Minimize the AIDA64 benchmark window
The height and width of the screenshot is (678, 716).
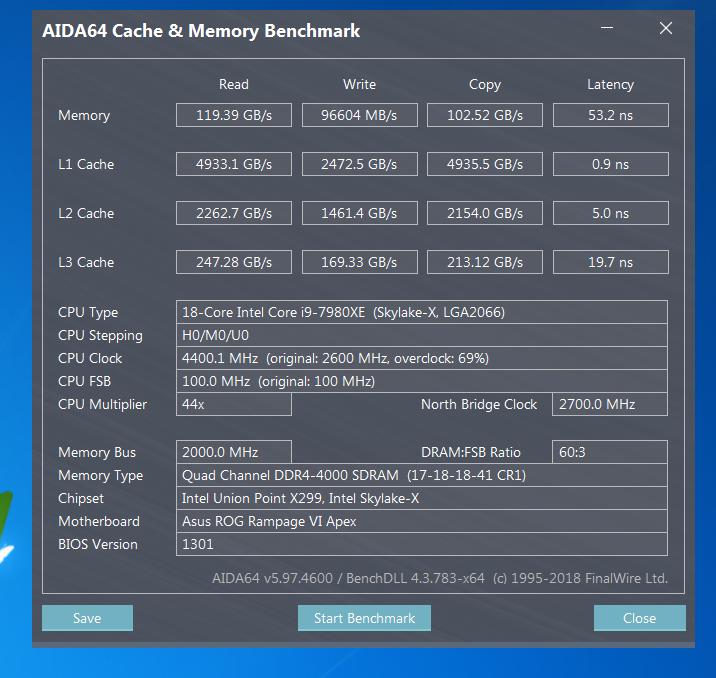606,28
